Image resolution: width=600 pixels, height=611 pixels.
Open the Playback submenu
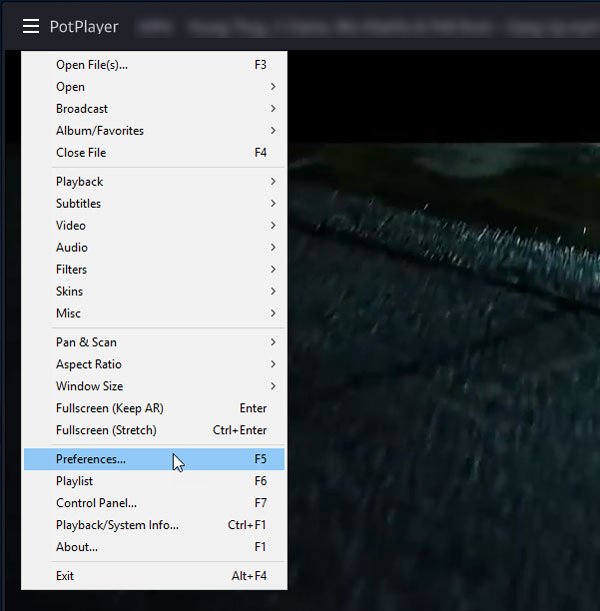[x=80, y=182]
